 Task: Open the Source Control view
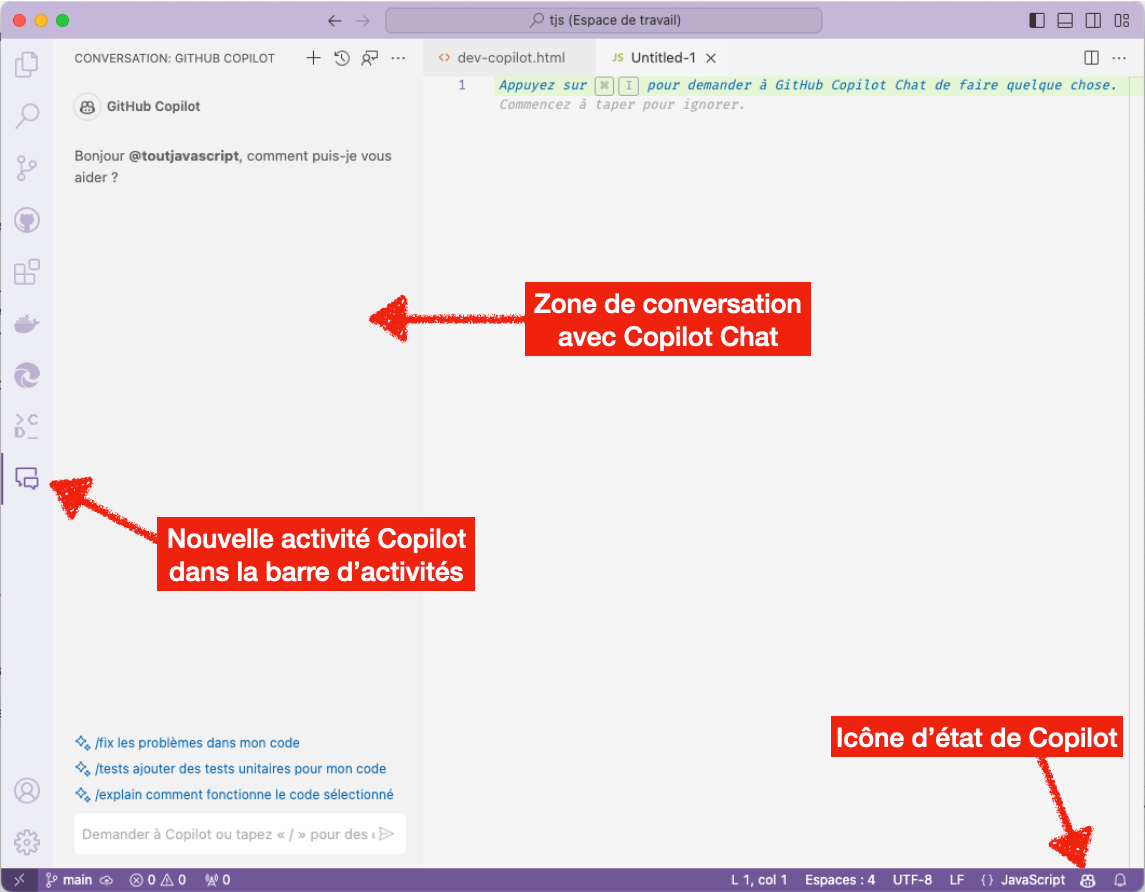click(26, 168)
